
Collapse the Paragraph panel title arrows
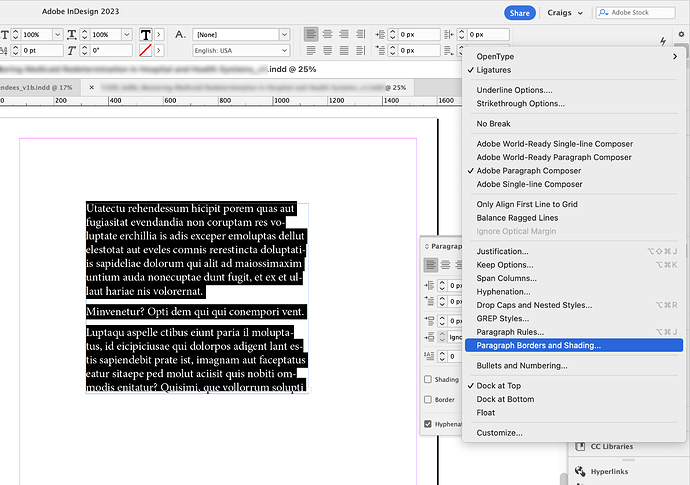[426, 246]
